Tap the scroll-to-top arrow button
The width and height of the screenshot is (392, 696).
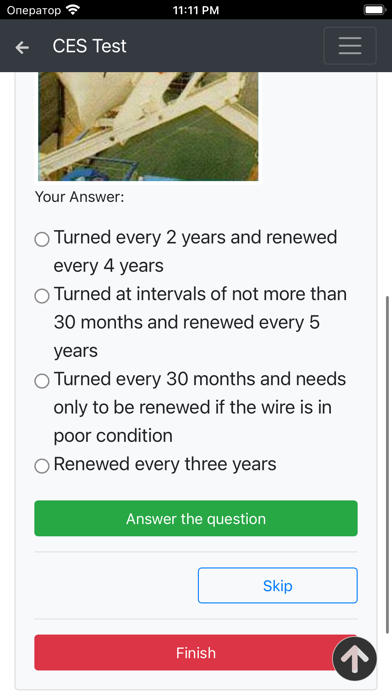(355, 659)
